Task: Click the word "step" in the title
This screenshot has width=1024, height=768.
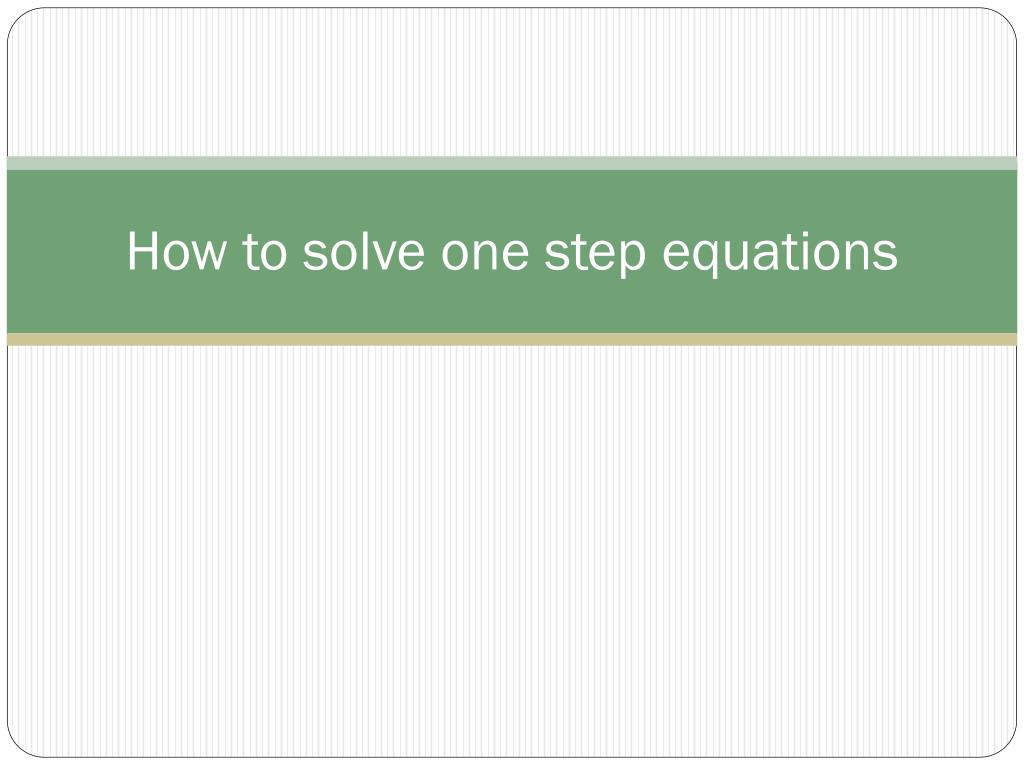Action: (595, 255)
